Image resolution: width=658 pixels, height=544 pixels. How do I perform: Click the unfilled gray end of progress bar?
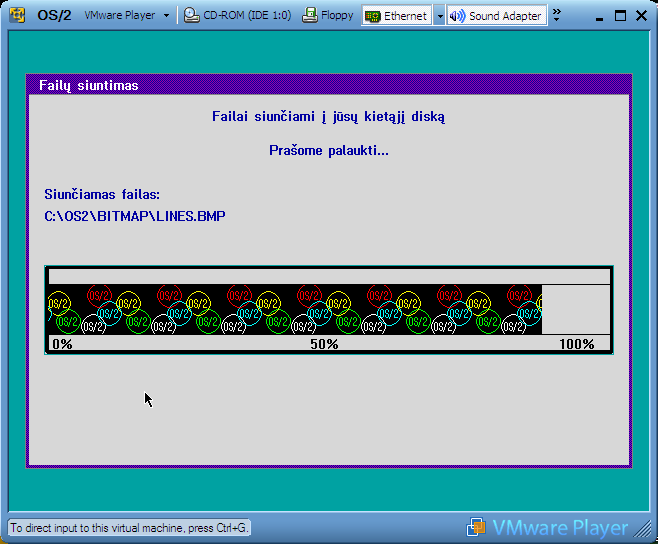576,310
